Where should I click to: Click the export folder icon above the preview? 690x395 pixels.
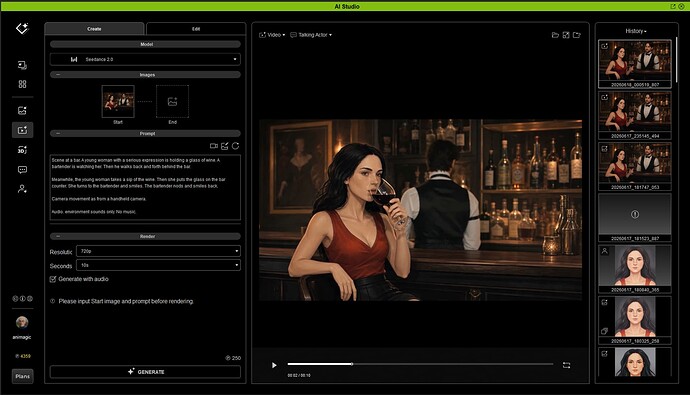[576, 35]
